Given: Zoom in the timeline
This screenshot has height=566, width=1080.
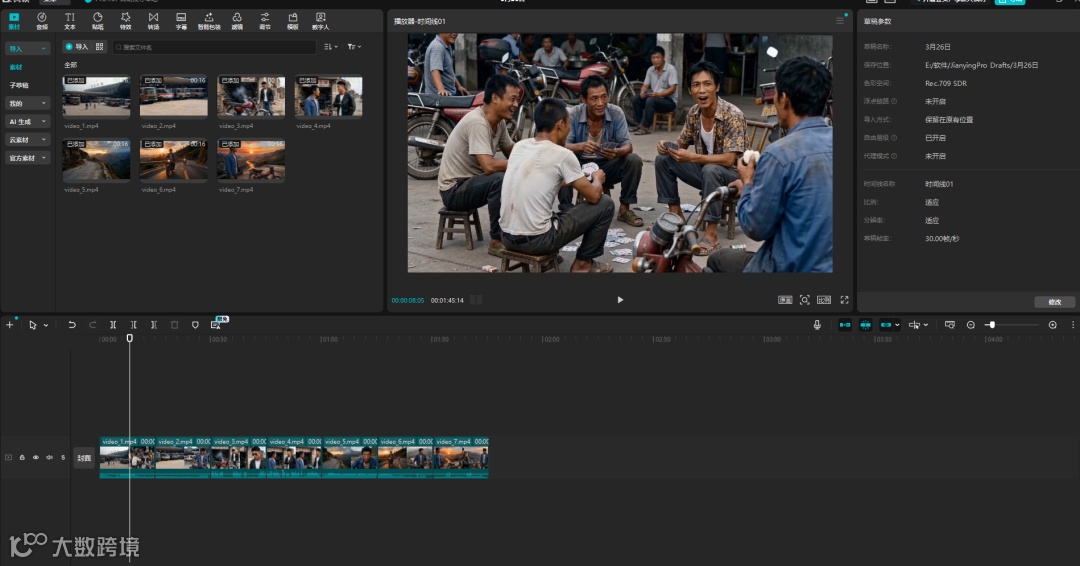Looking at the screenshot, I should 1052,325.
